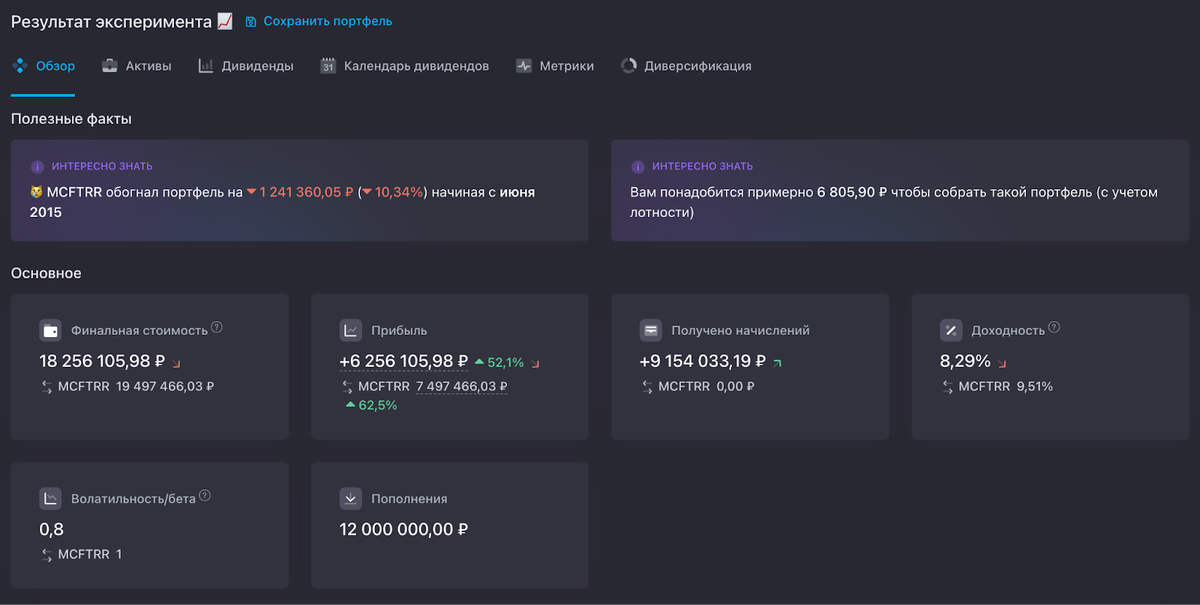The height and width of the screenshot is (605, 1200).
Task: Click the download icon beside Пополнения
Action: tap(351, 498)
